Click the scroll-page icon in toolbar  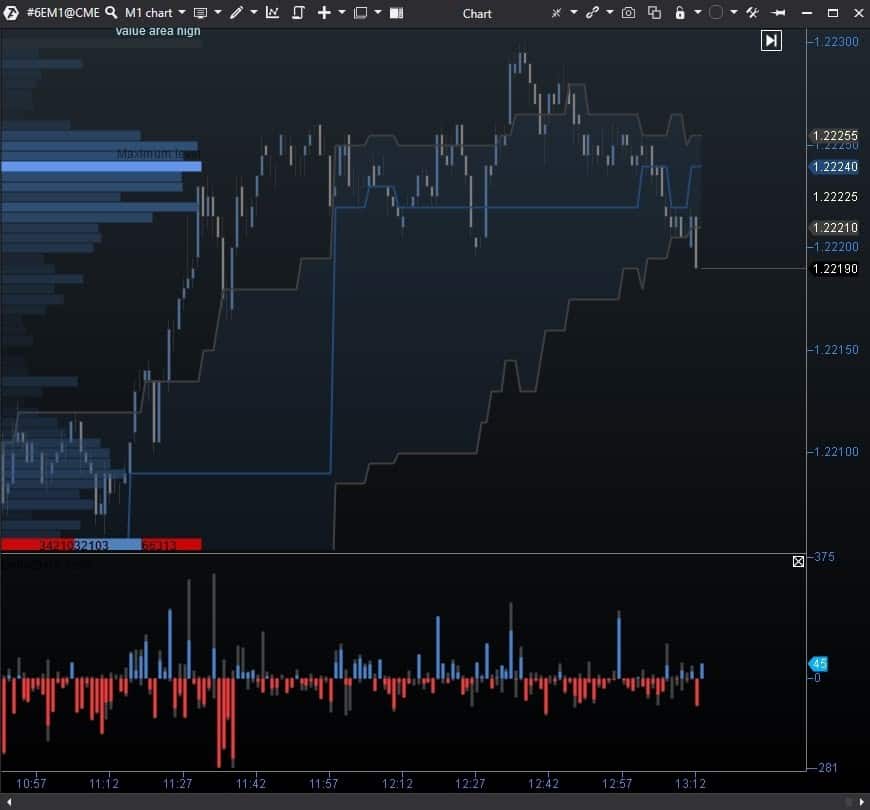(x=298, y=13)
